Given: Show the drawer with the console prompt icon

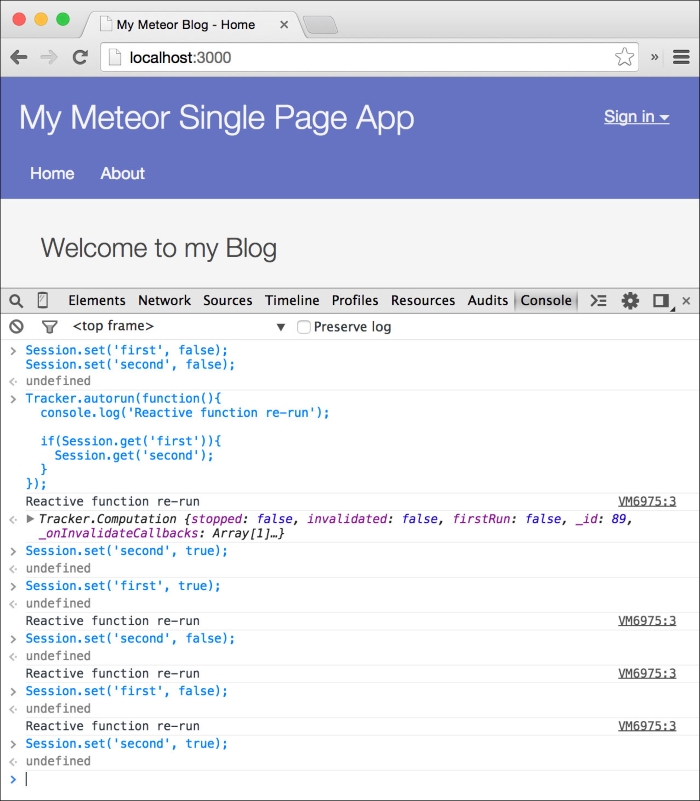Looking at the screenshot, I should point(598,300).
